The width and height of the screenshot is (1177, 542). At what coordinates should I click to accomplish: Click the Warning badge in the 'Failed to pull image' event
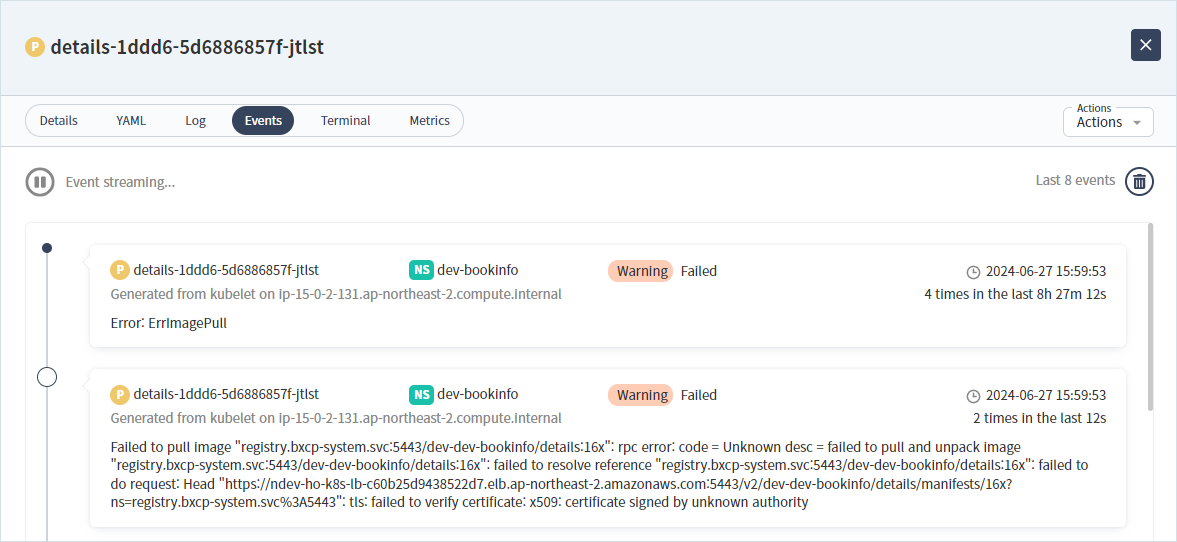click(x=641, y=395)
